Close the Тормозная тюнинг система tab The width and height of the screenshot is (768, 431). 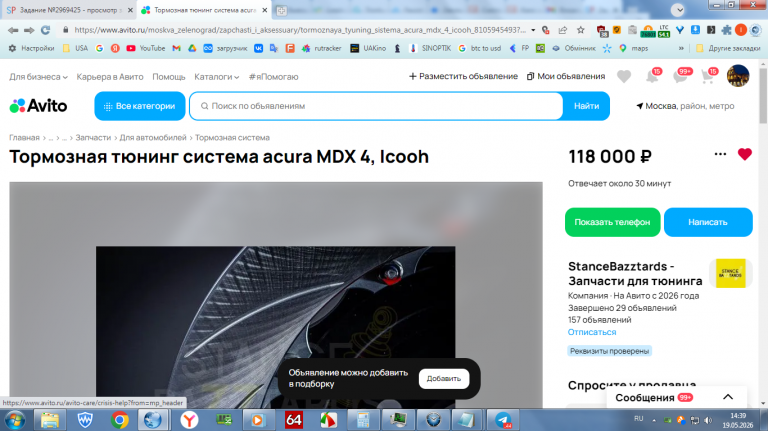(264, 10)
